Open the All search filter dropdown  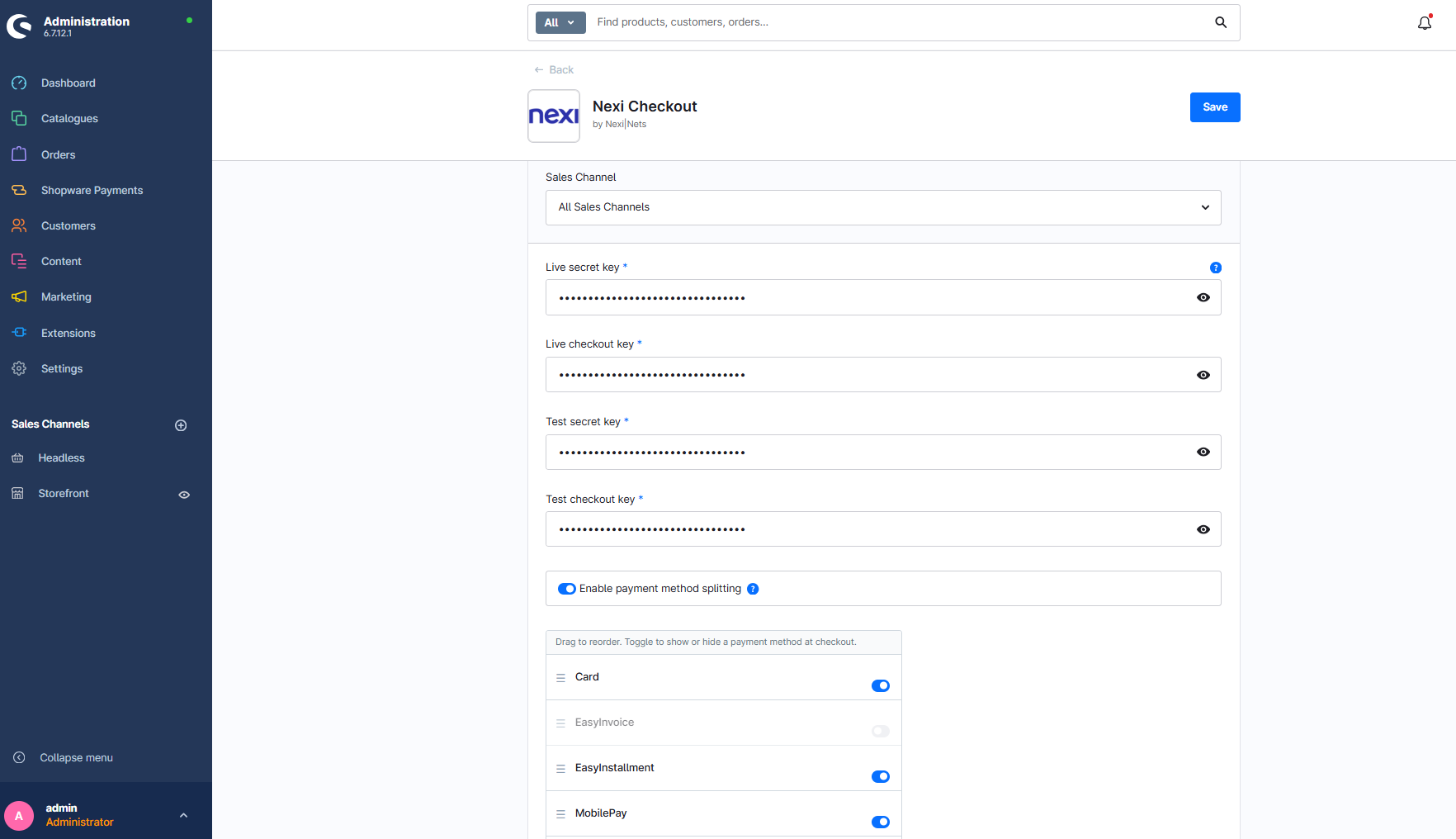click(560, 22)
